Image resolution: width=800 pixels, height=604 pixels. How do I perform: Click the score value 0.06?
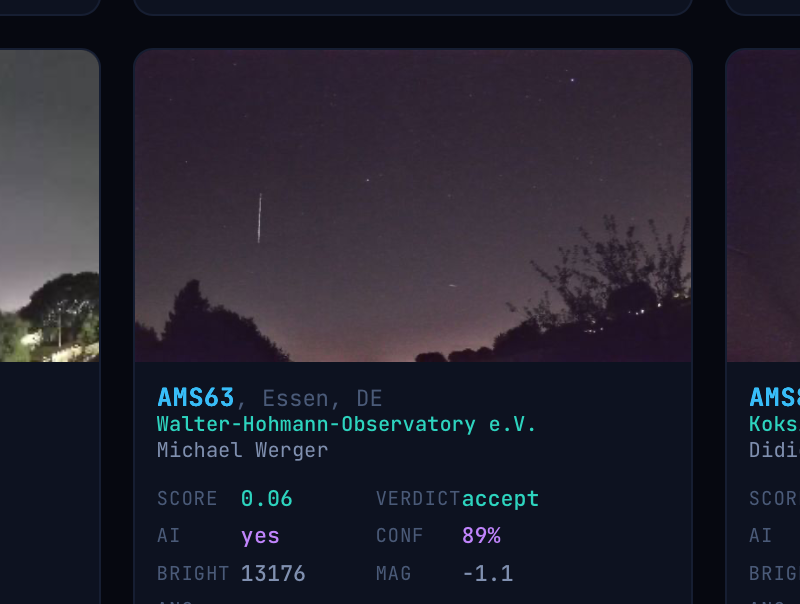(266, 499)
